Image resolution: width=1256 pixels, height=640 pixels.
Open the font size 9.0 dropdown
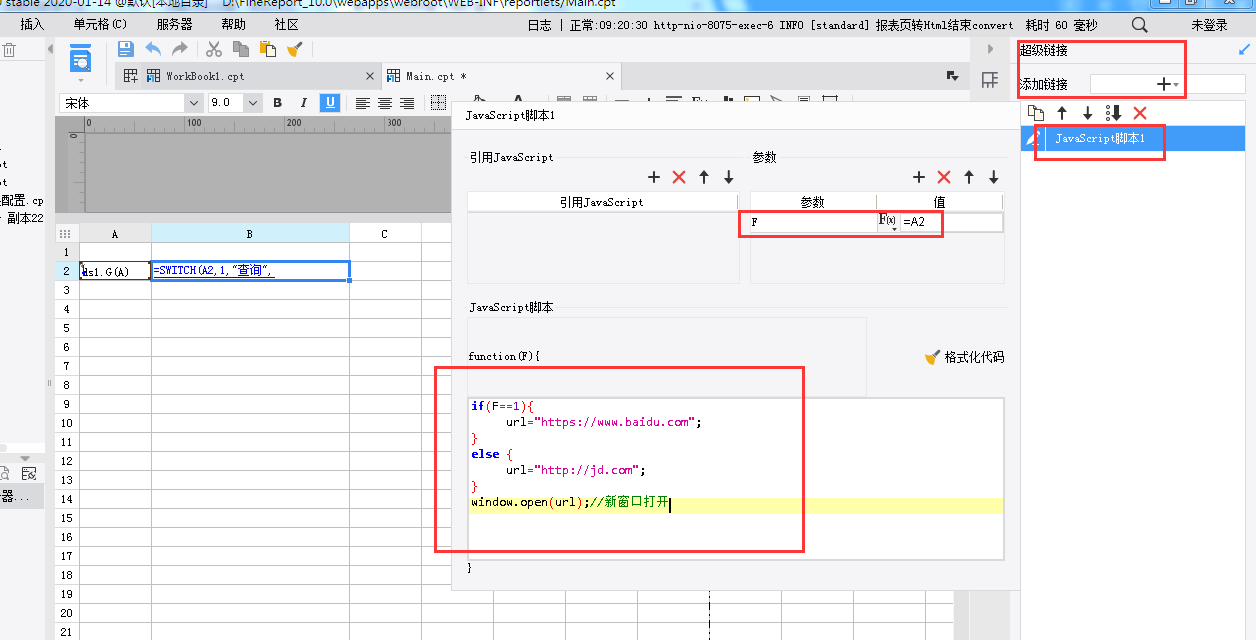coord(252,103)
